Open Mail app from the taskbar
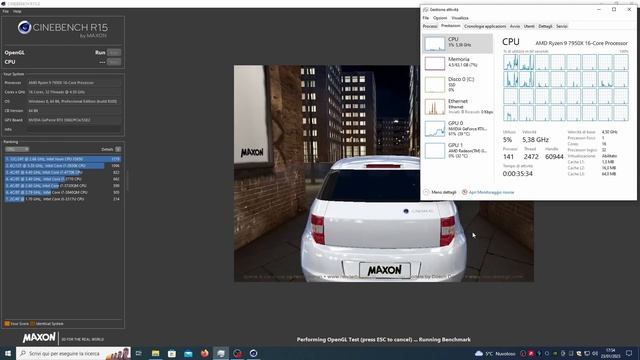The width and height of the screenshot is (640, 360). pyautogui.click(x=188, y=353)
